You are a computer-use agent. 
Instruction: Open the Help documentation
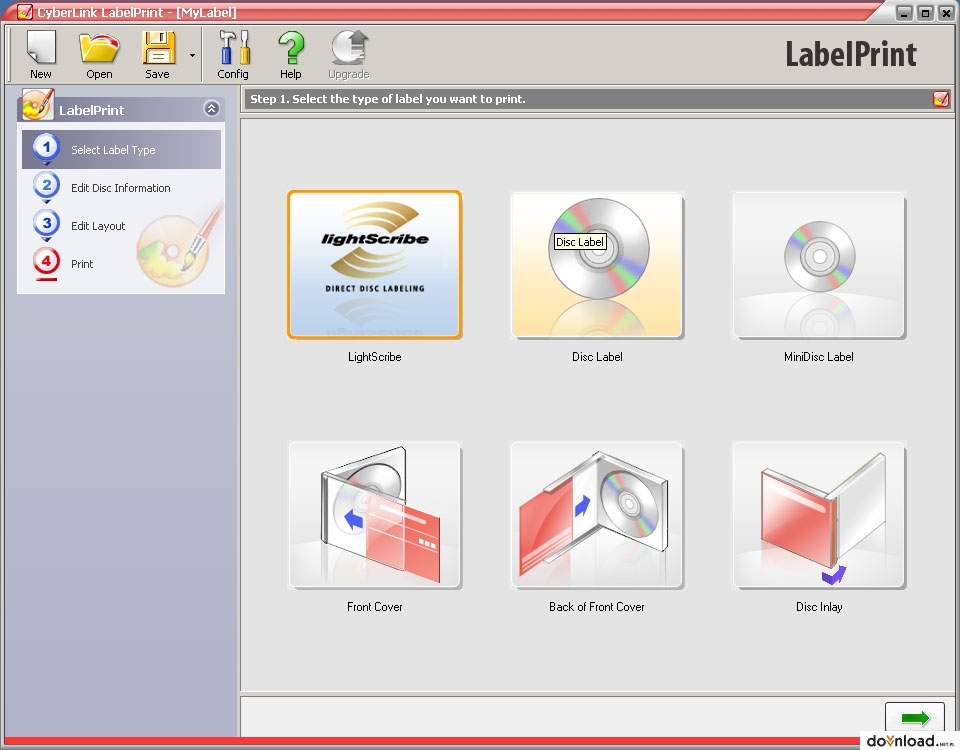[291, 55]
